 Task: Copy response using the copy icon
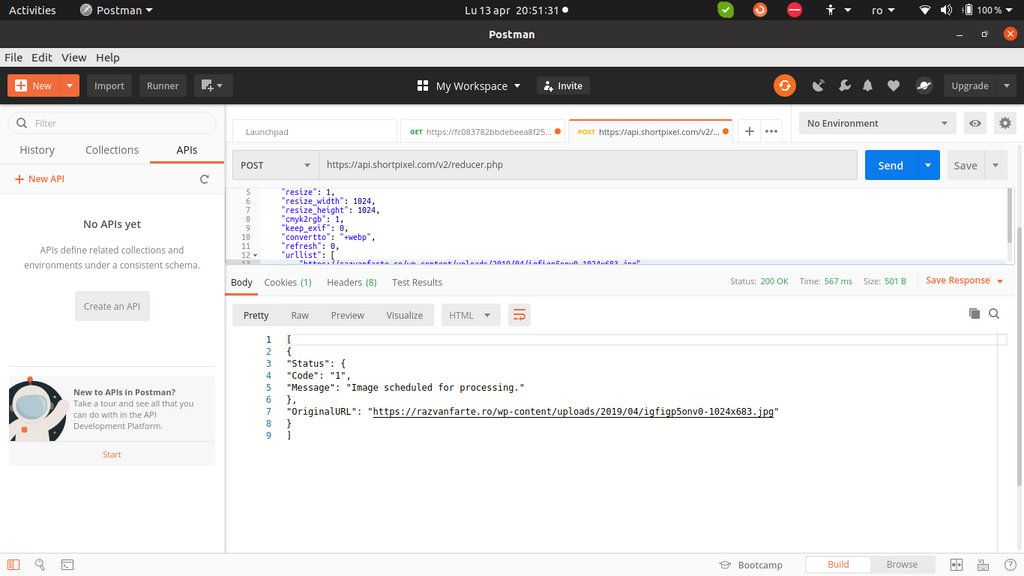[x=974, y=314]
